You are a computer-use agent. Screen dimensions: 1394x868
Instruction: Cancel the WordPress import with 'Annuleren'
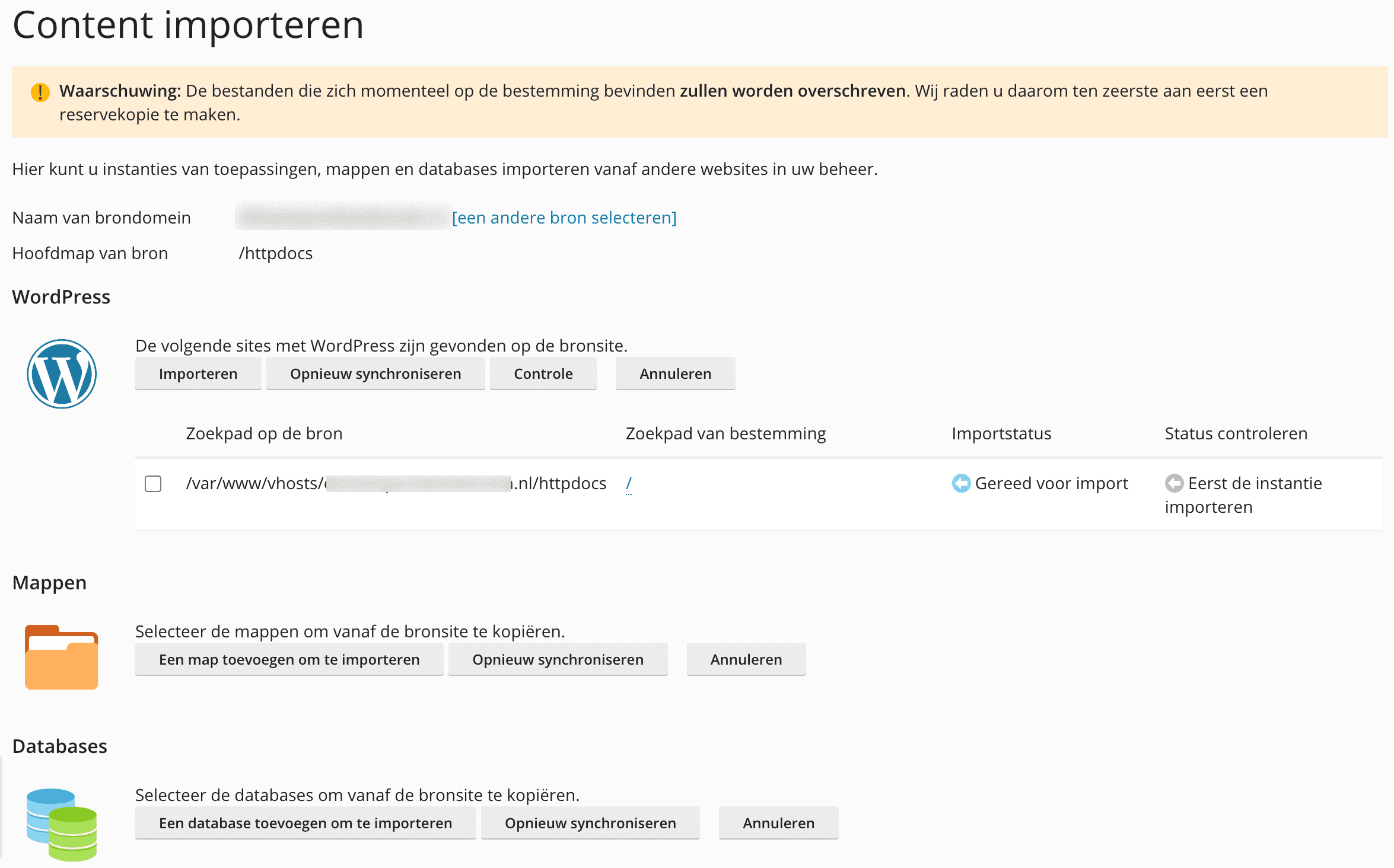pos(675,374)
